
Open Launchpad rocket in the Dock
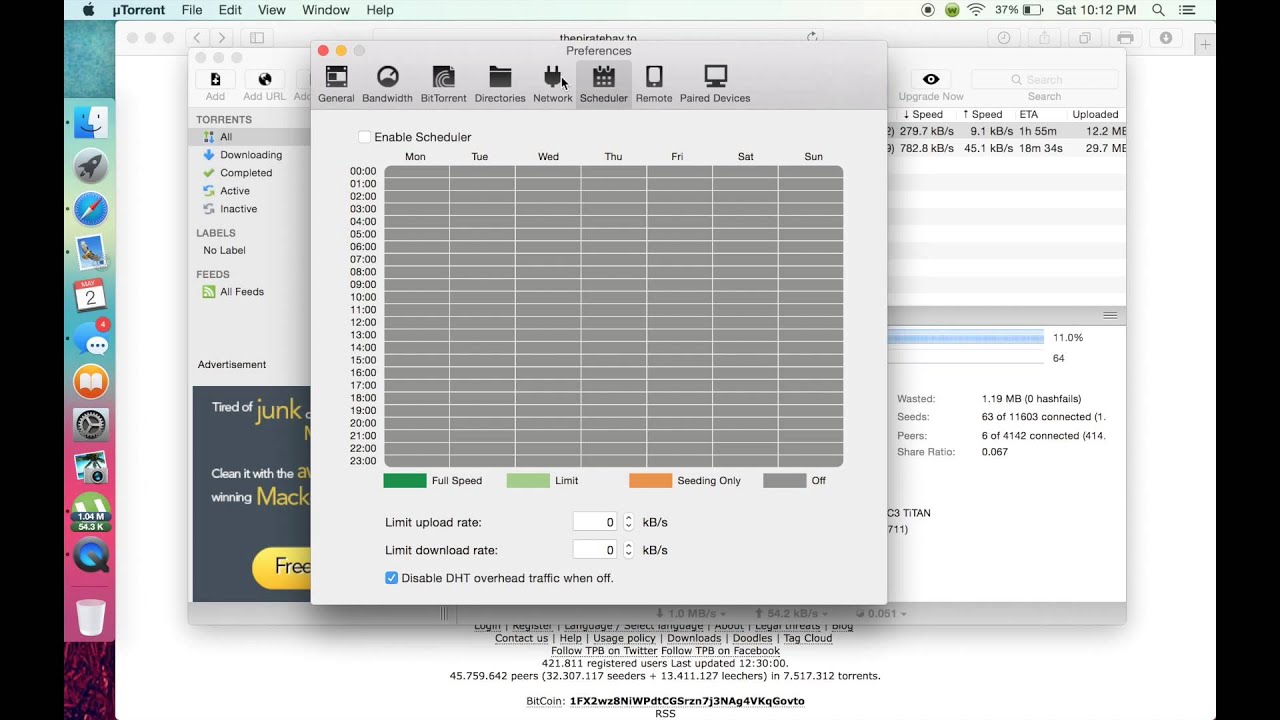pos(91,167)
